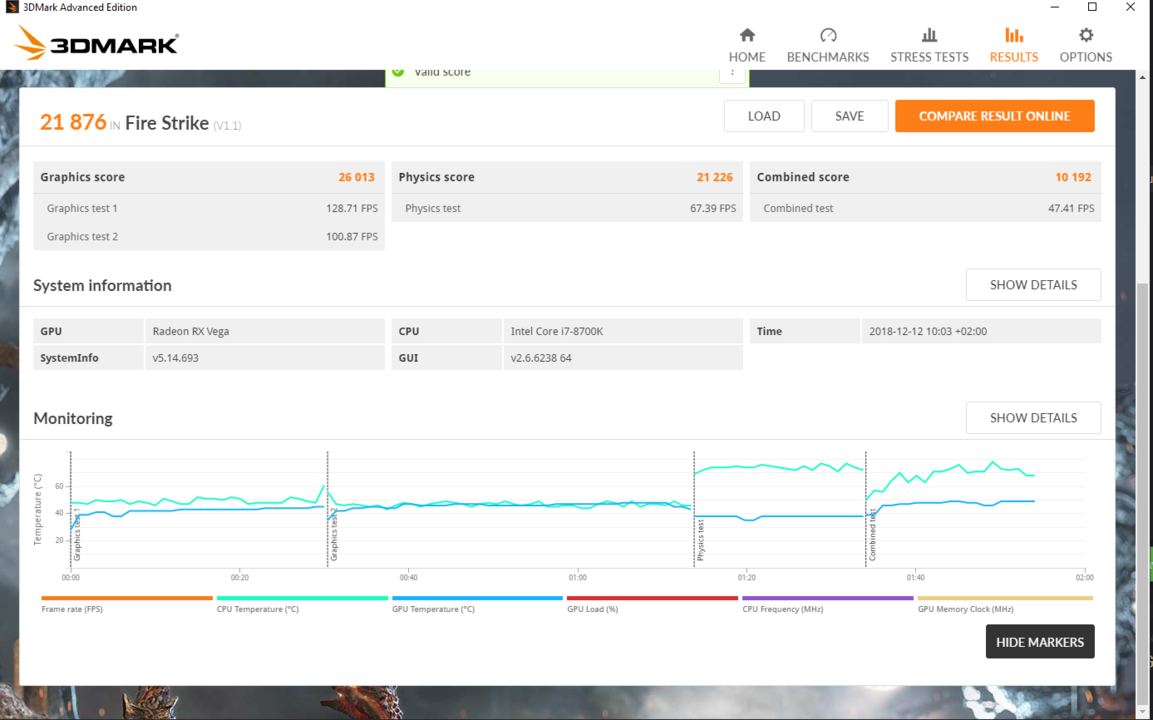The height and width of the screenshot is (720, 1153).
Task: Show details for System information
Action: pos(1033,285)
